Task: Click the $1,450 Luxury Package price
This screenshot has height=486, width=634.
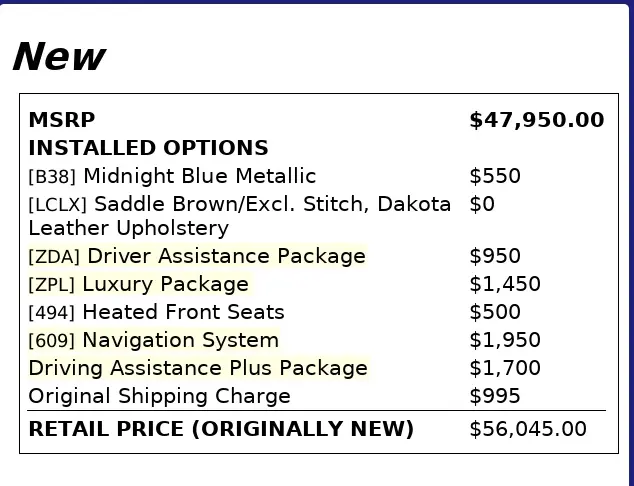Action: [x=505, y=284]
